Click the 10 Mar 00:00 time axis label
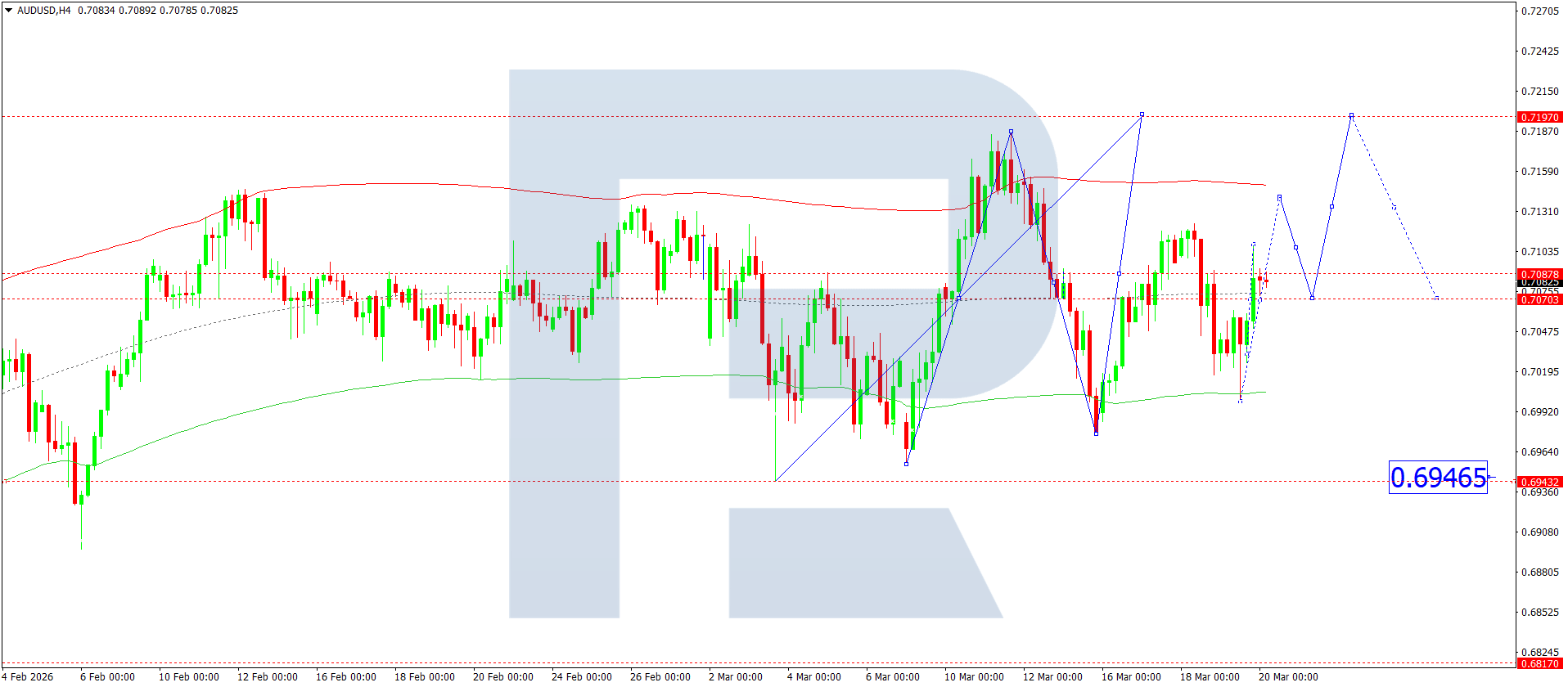 [974, 676]
